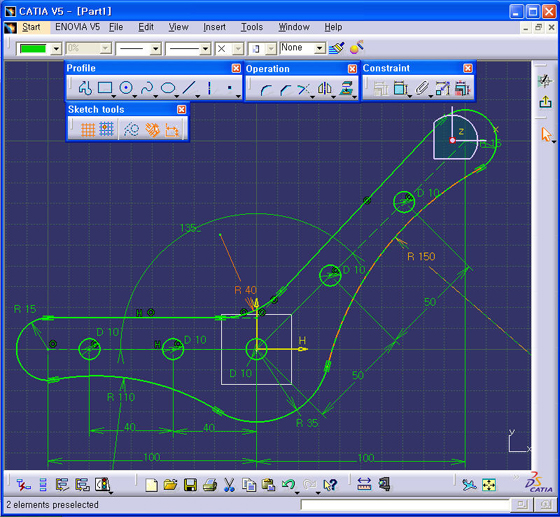This screenshot has width=560, height=517.
Task: Select the Rectangle tool in Profile toolbar
Action: pyautogui.click(x=105, y=88)
